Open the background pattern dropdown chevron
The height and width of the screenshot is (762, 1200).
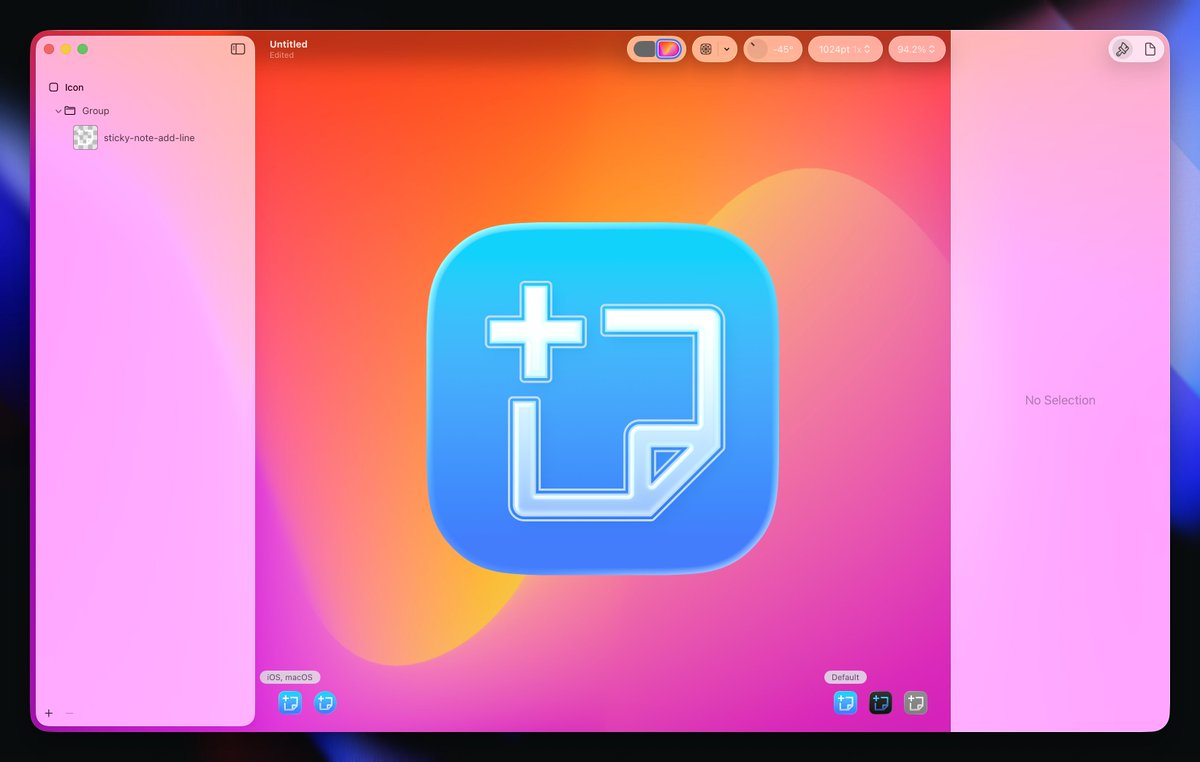(728, 48)
